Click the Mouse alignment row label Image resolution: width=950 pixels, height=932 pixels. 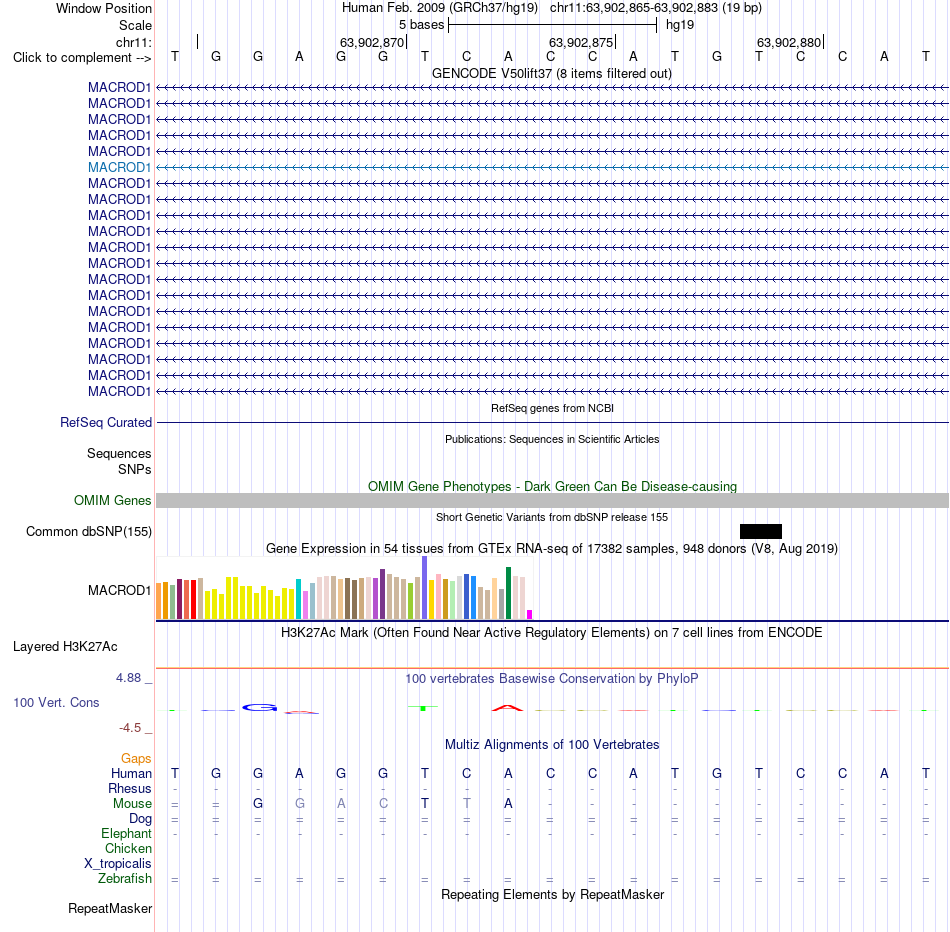(x=132, y=804)
